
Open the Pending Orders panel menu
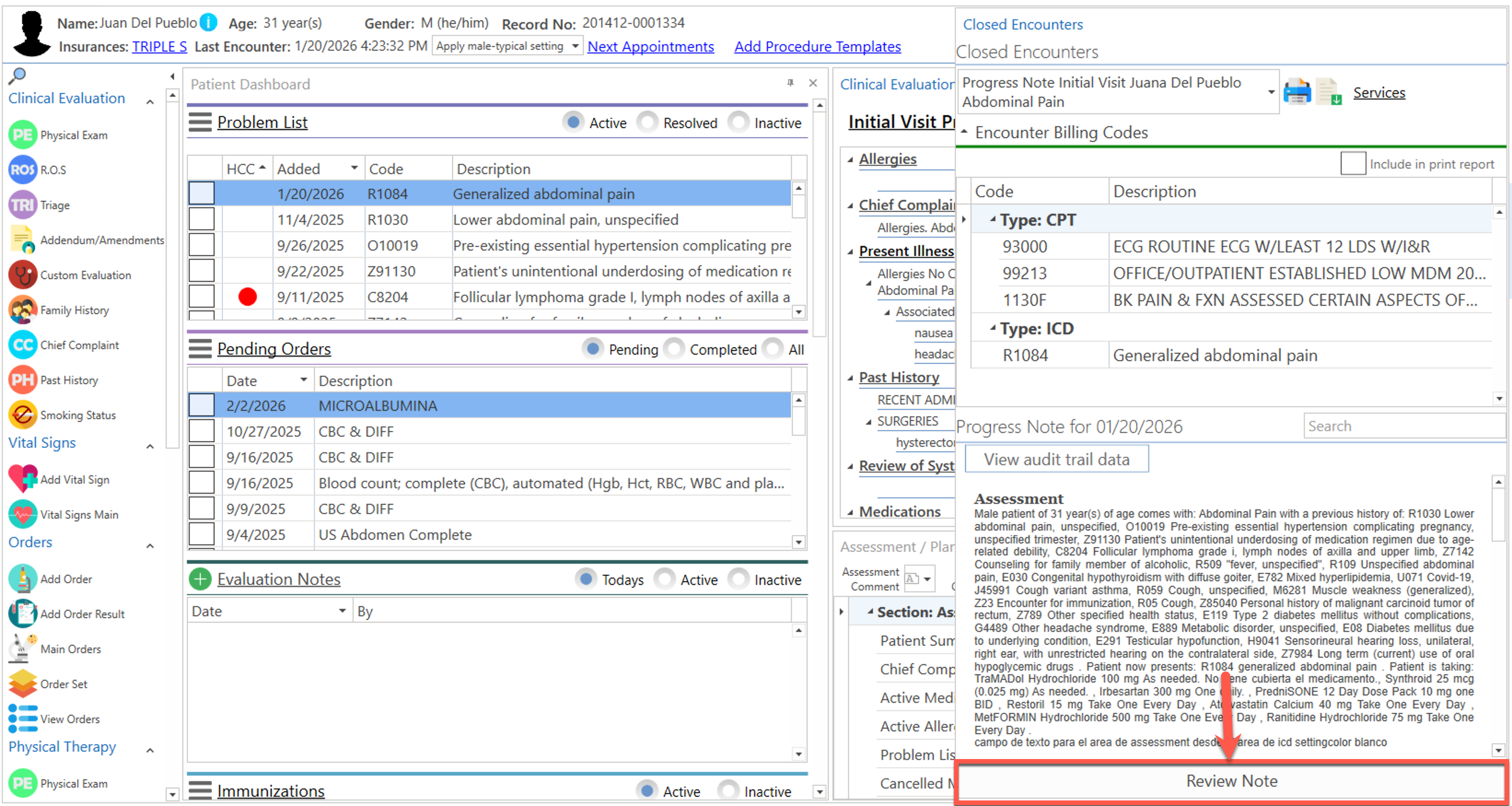[199, 349]
